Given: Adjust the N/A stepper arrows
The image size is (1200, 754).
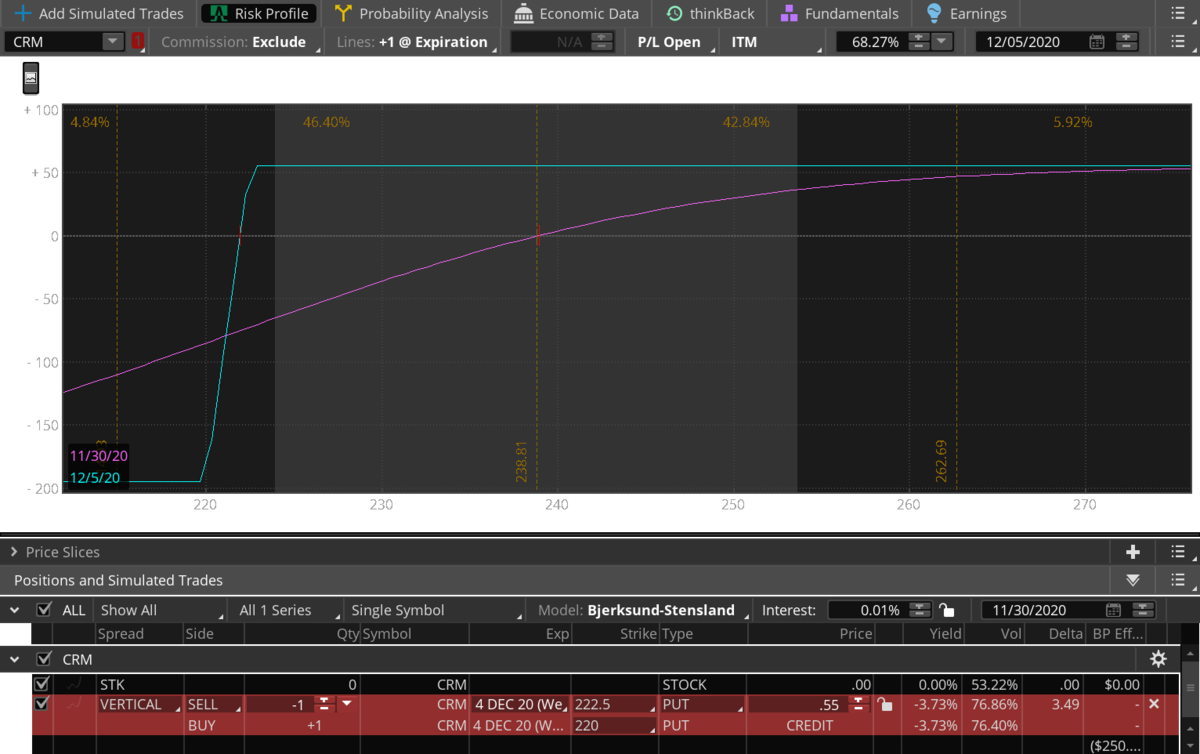Looking at the screenshot, I should pos(601,42).
